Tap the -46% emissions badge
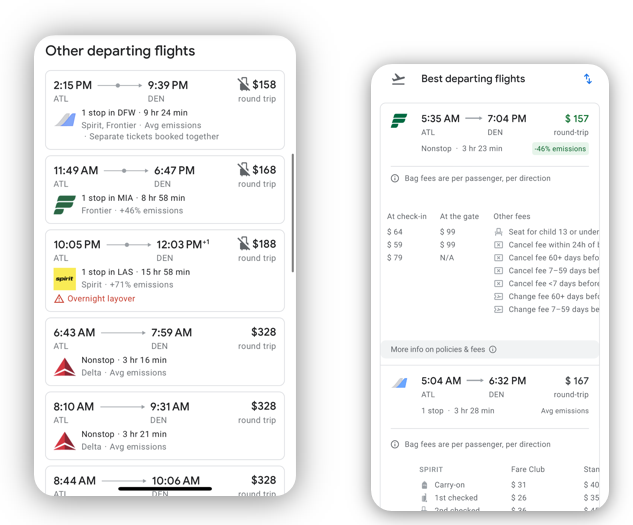This screenshot has height=525, width=633. pyautogui.click(x=560, y=149)
